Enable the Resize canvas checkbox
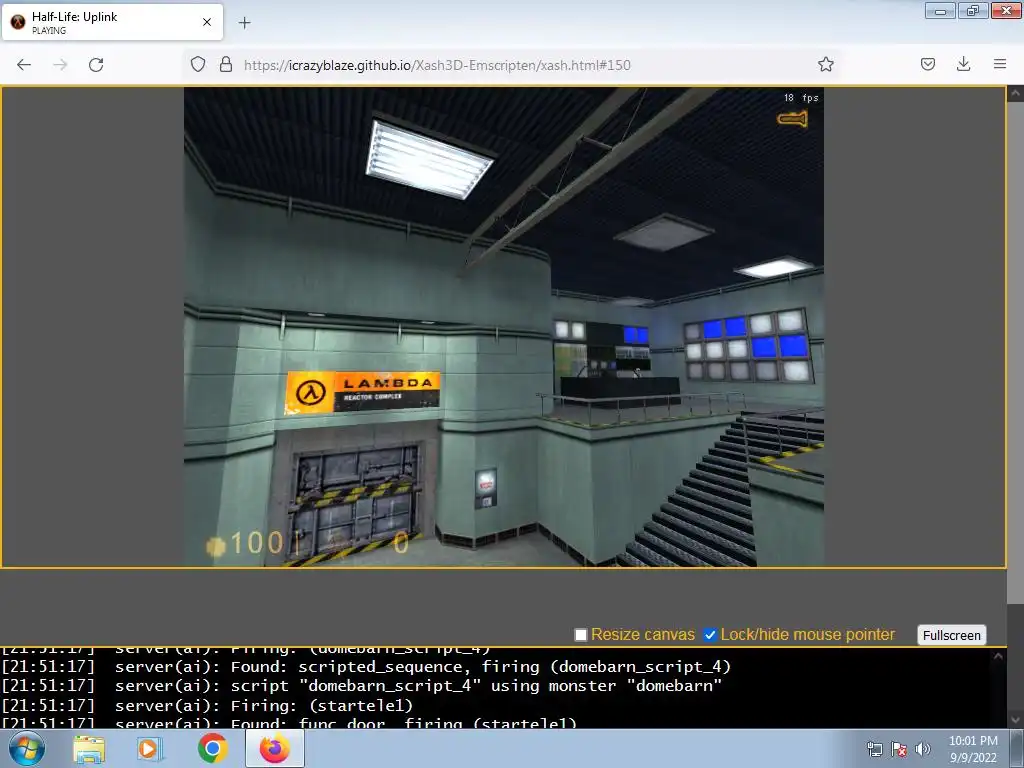This screenshot has height=768, width=1024. click(x=581, y=635)
